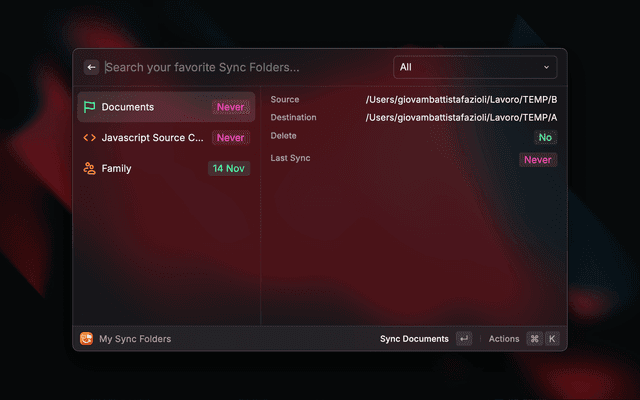
Task: Click the Javascript code brackets icon
Action: [89, 138]
